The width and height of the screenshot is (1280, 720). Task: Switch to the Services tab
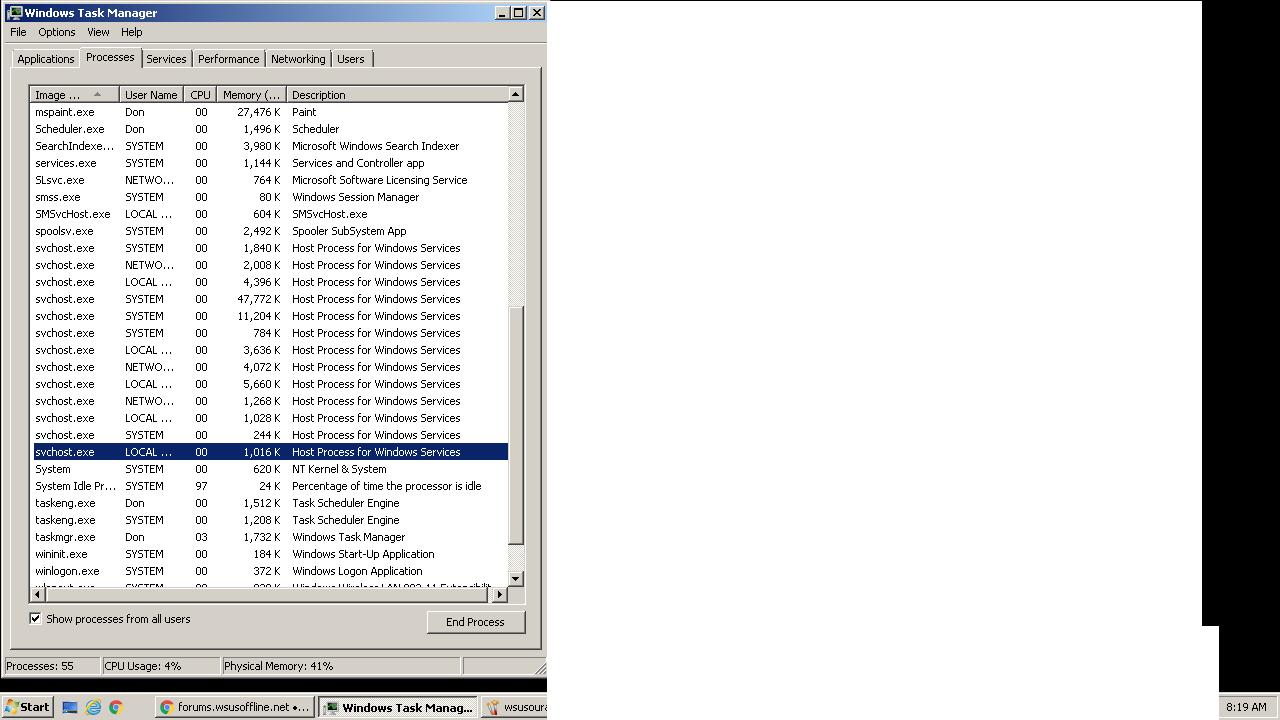pyautogui.click(x=166, y=59)
